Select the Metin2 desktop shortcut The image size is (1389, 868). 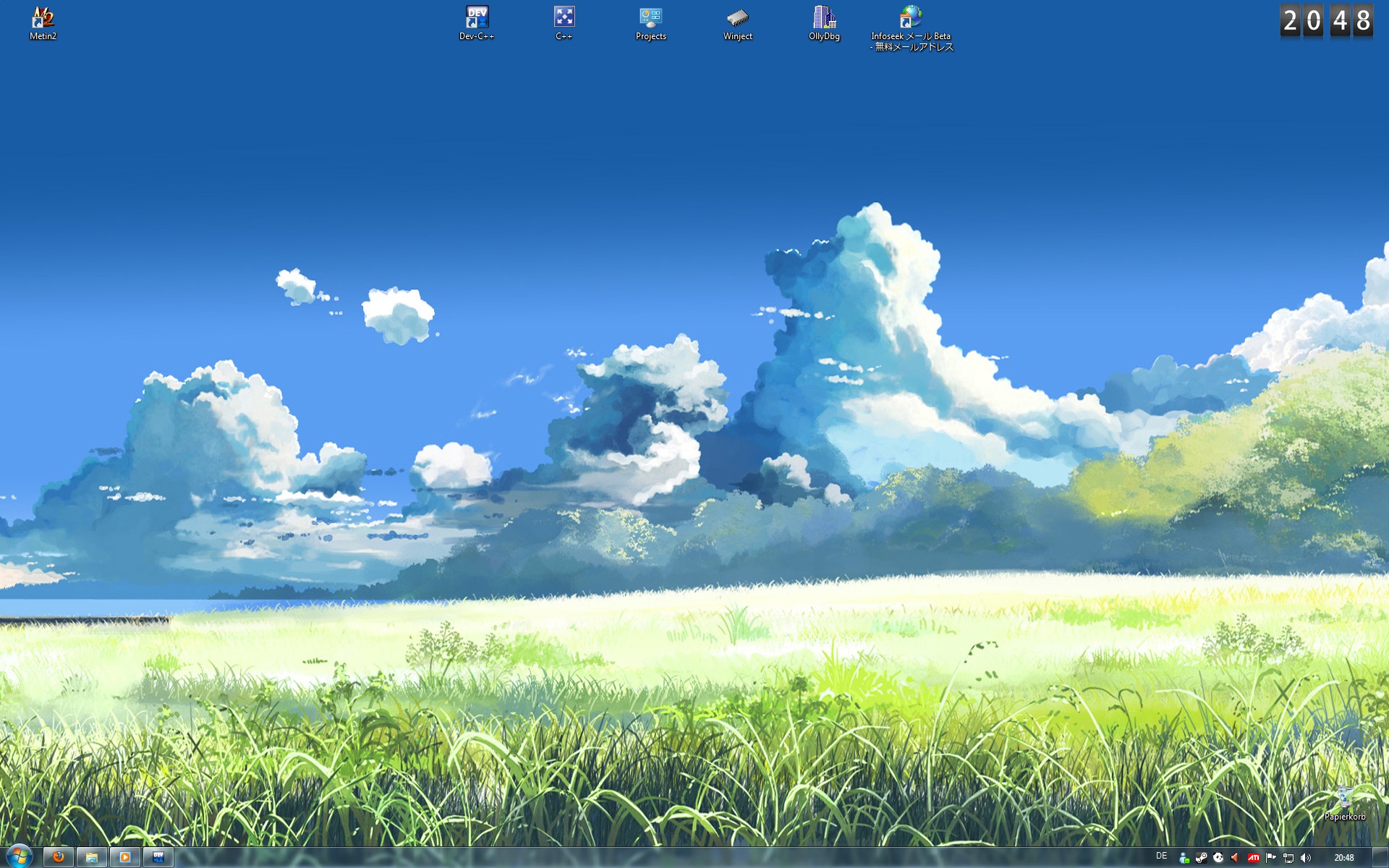click(43, 23)
